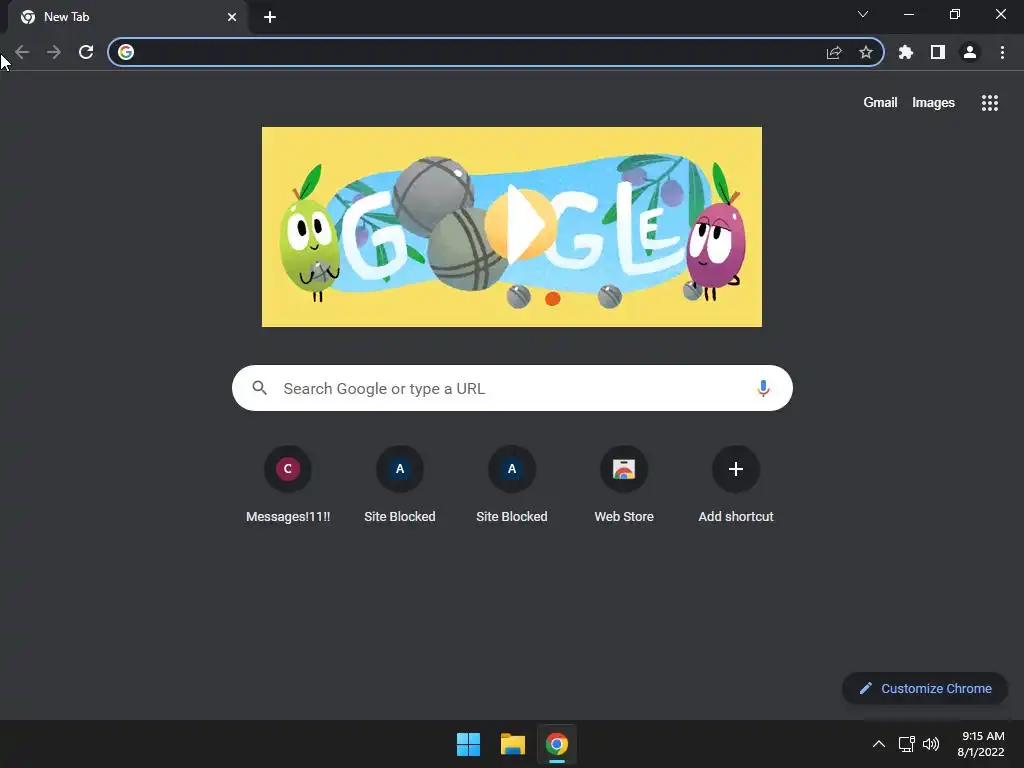Open the share this page icon
This screenshot has width=1024, height=768.
pyautogui.click(x=834, y=52)
